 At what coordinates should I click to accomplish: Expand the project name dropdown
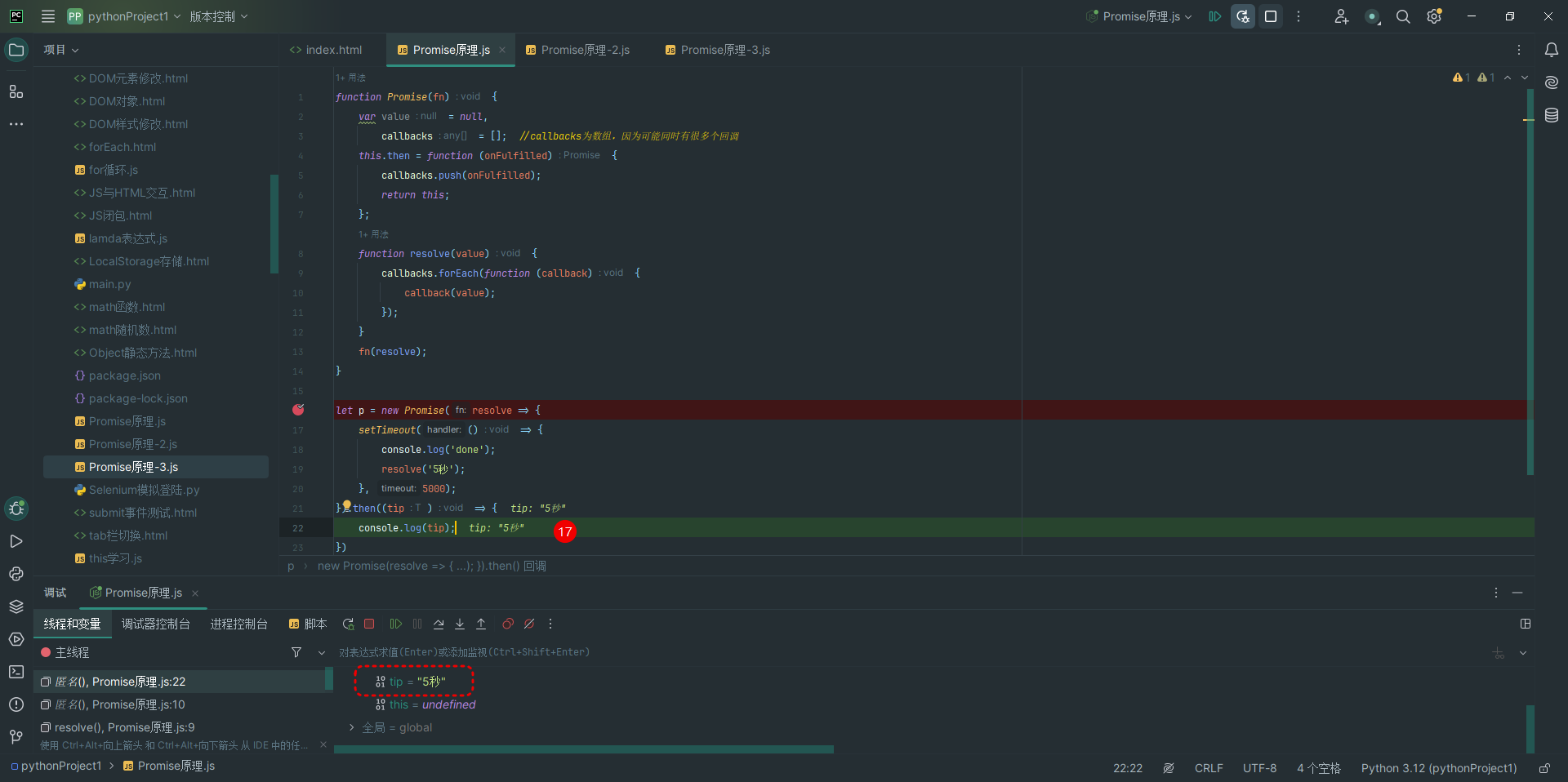click(x=135, y=16)
